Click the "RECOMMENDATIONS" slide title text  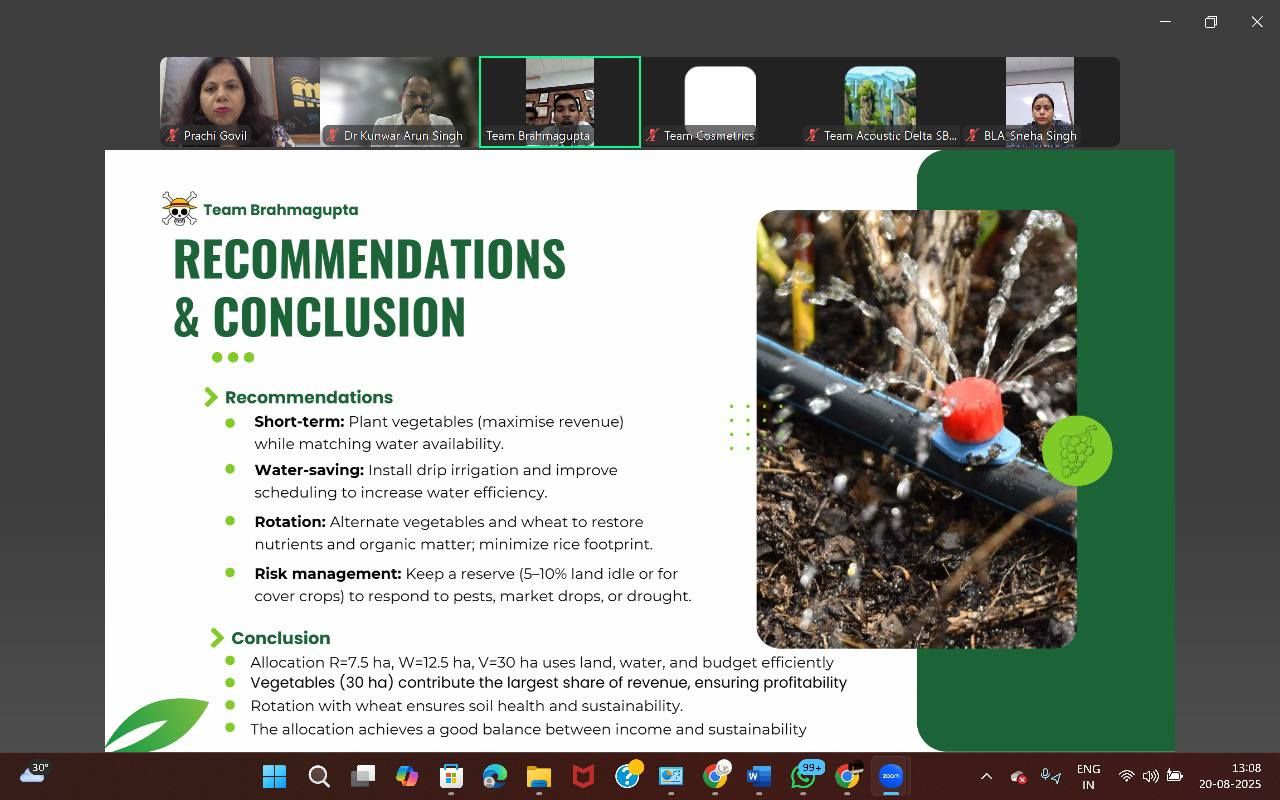tap(370, 258)
